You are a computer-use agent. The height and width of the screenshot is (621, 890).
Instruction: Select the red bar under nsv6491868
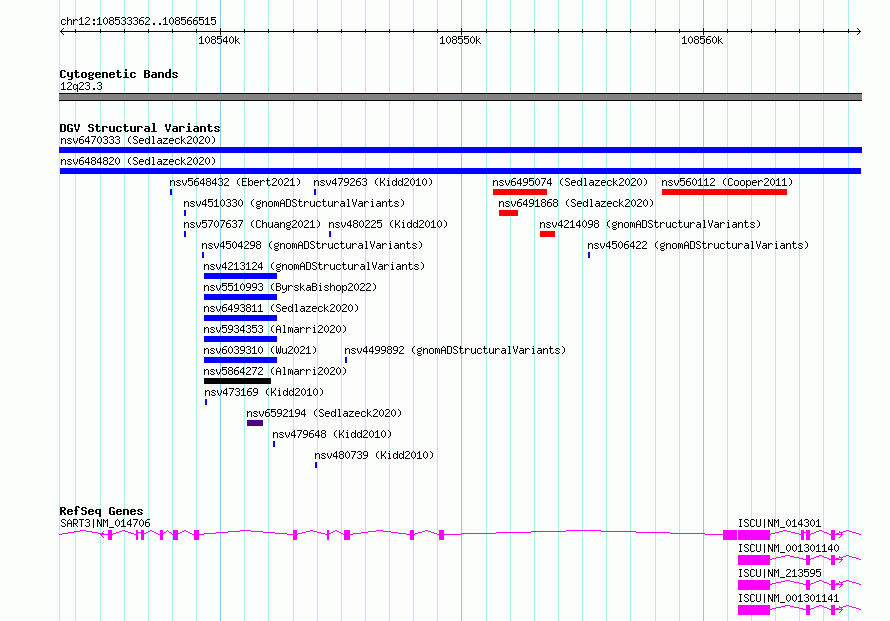coord(509,213)
